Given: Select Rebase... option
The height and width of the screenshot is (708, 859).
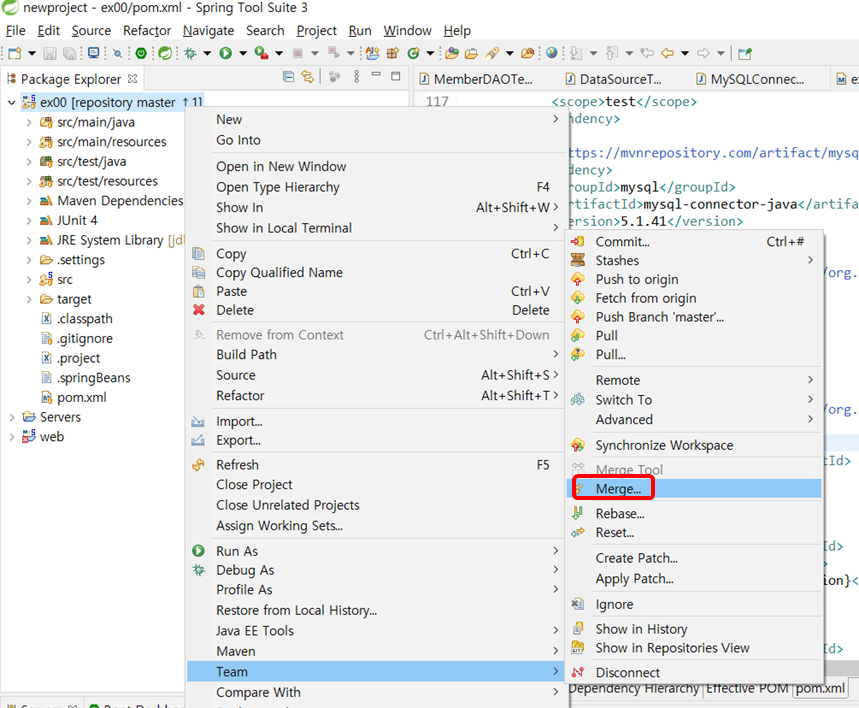Looking at the screenshot, I should pos(694,513).
